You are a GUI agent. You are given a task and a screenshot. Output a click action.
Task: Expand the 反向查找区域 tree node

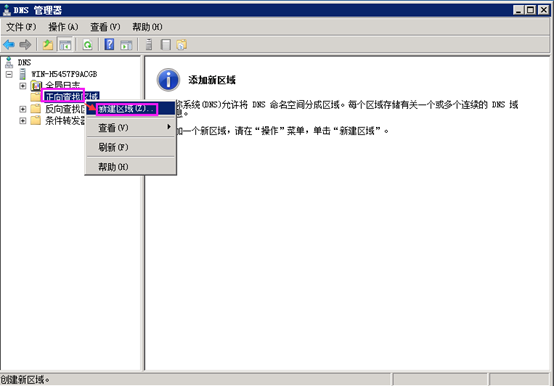coord(23,109)
